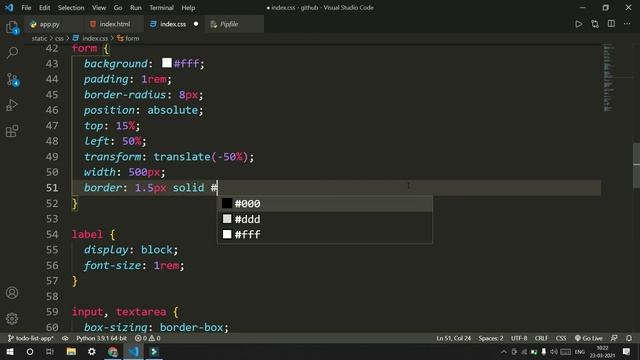Click the code minimap
This screenshot has width=640, height=360.
pos(609,77)
